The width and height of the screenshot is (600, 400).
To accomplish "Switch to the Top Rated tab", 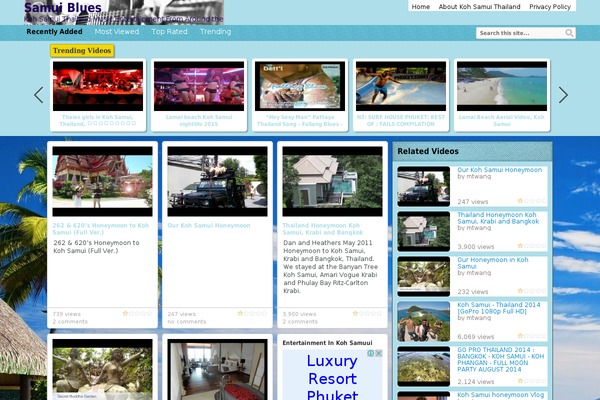I will [x=170, y=32].
